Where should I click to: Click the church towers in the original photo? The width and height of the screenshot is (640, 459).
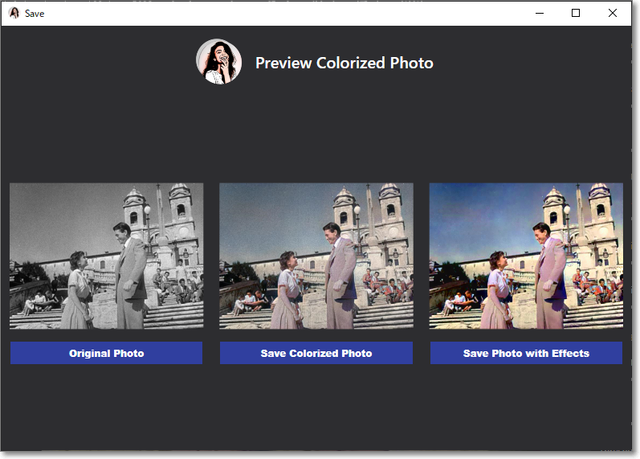(x=160, y=210)
